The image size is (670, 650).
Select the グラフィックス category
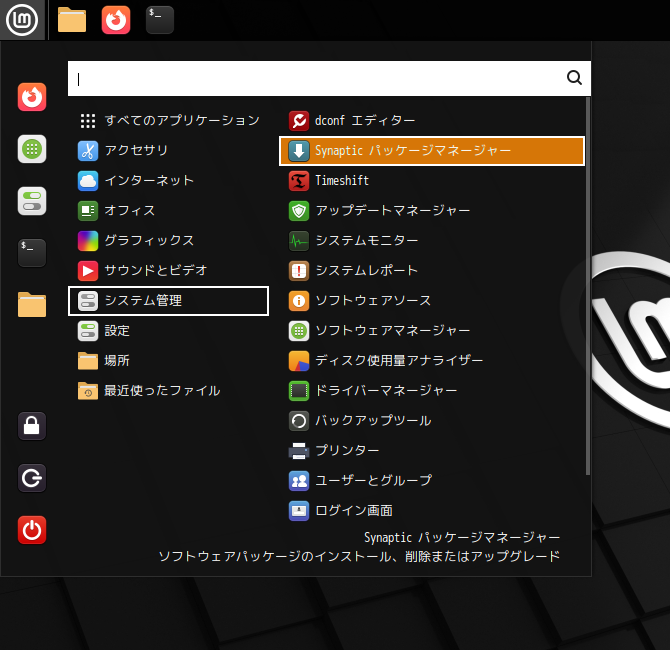[168, 241]
